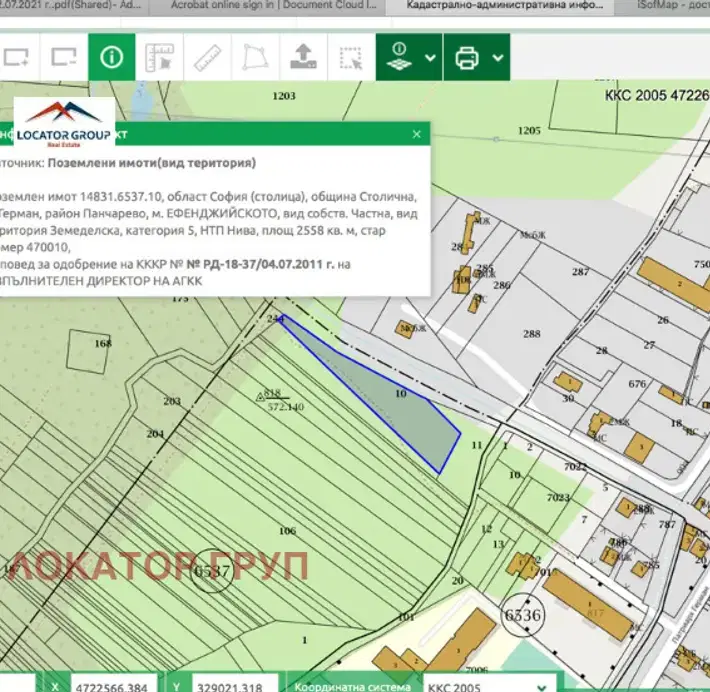Click parcel label 288 on the map

531,334
